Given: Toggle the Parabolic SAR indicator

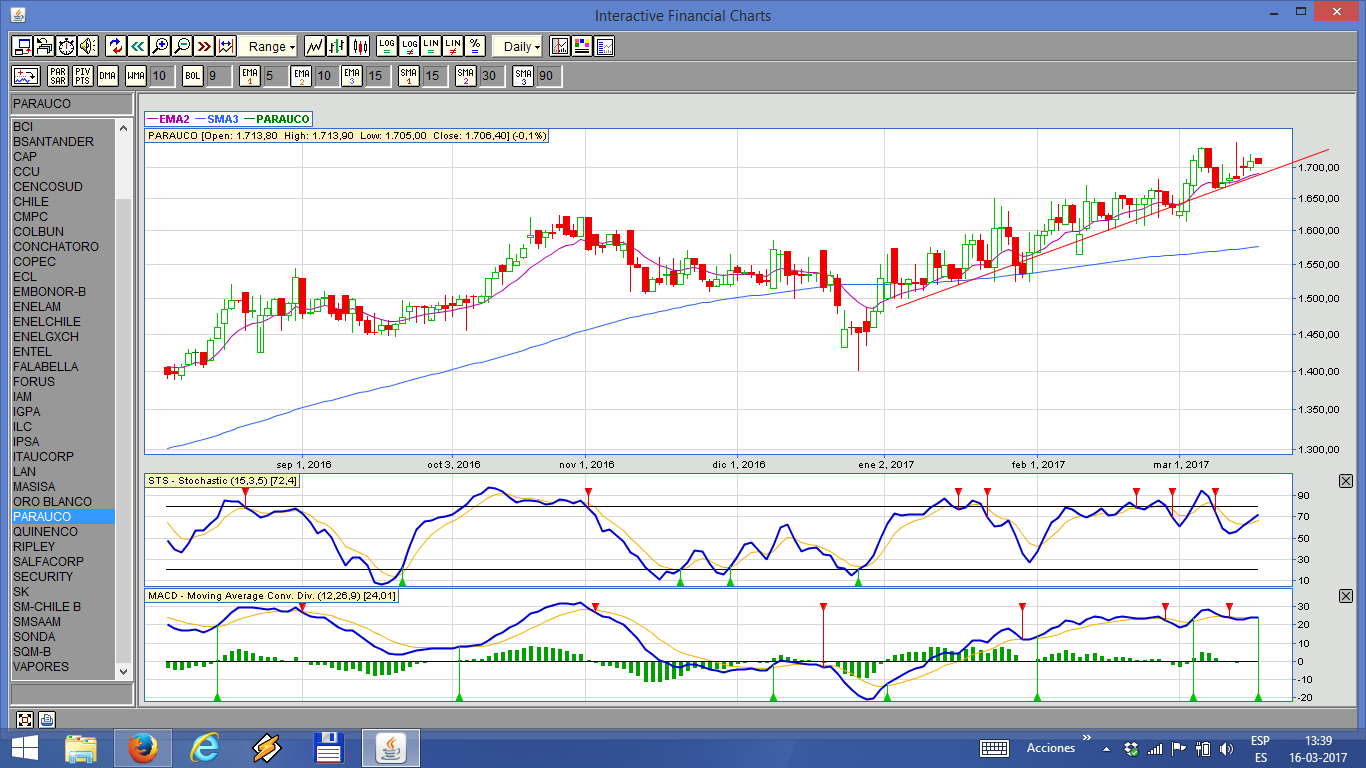Looking at the screenshot, I should coord(58,76).
